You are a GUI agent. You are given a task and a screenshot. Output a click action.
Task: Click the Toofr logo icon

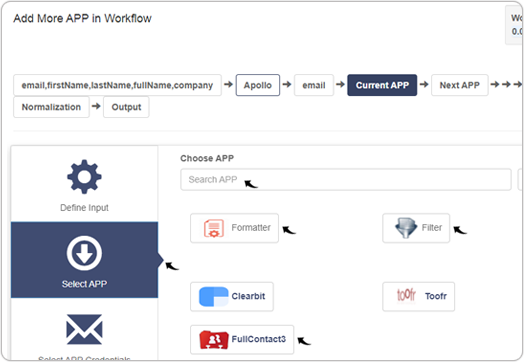click(x=406, y=296)
